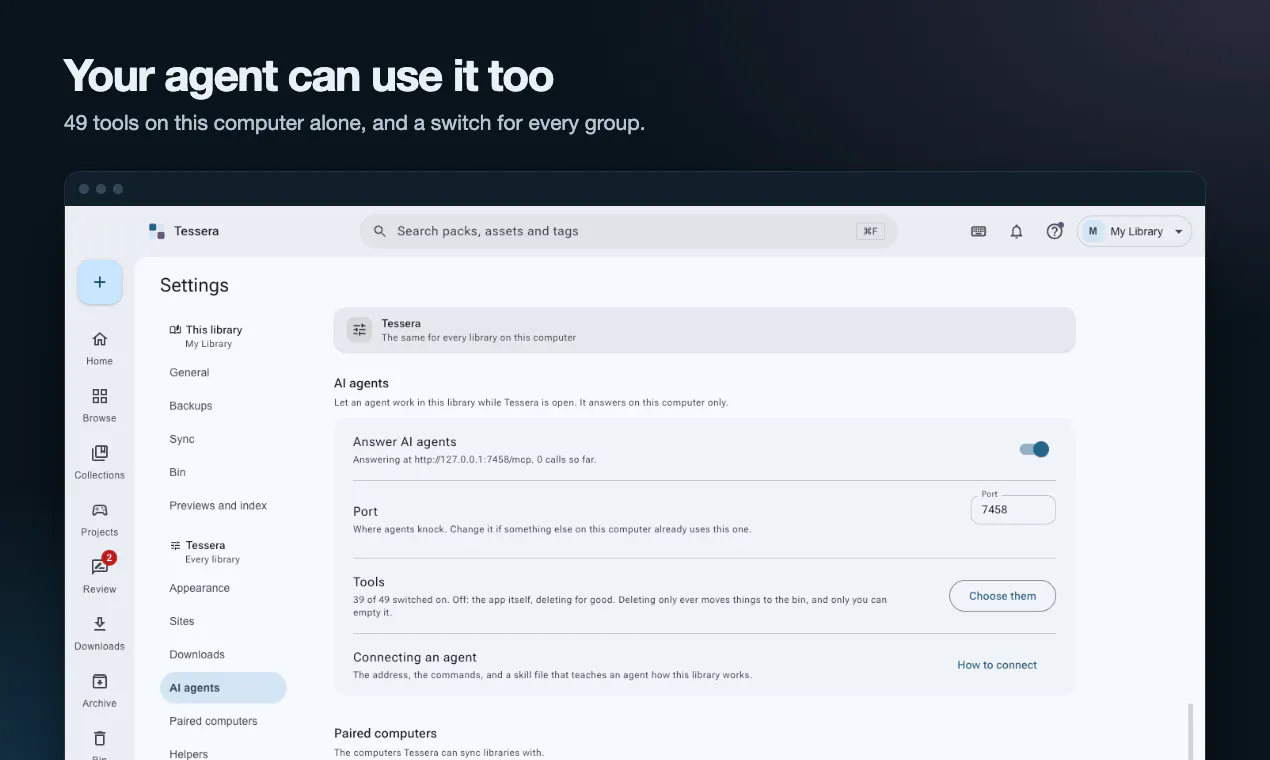The width and height of the screenshot is (1270, 760).
Task: Click the Settings page title
Action: pos(194,286)
